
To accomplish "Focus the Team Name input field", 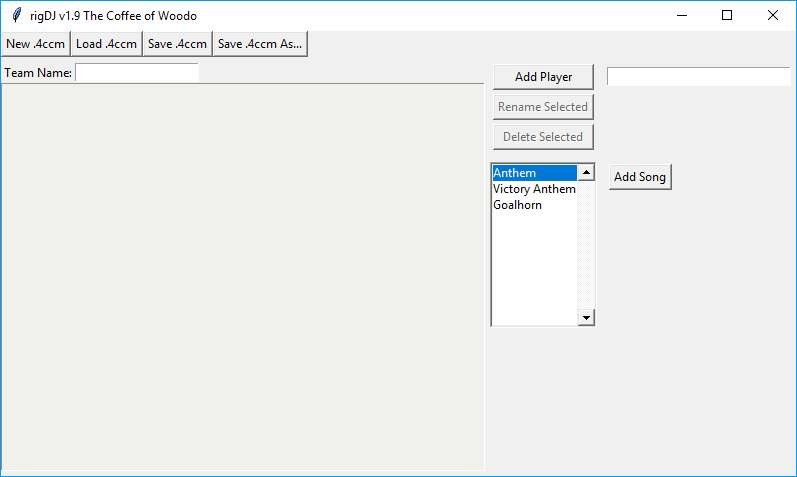I will coord(137,73).
